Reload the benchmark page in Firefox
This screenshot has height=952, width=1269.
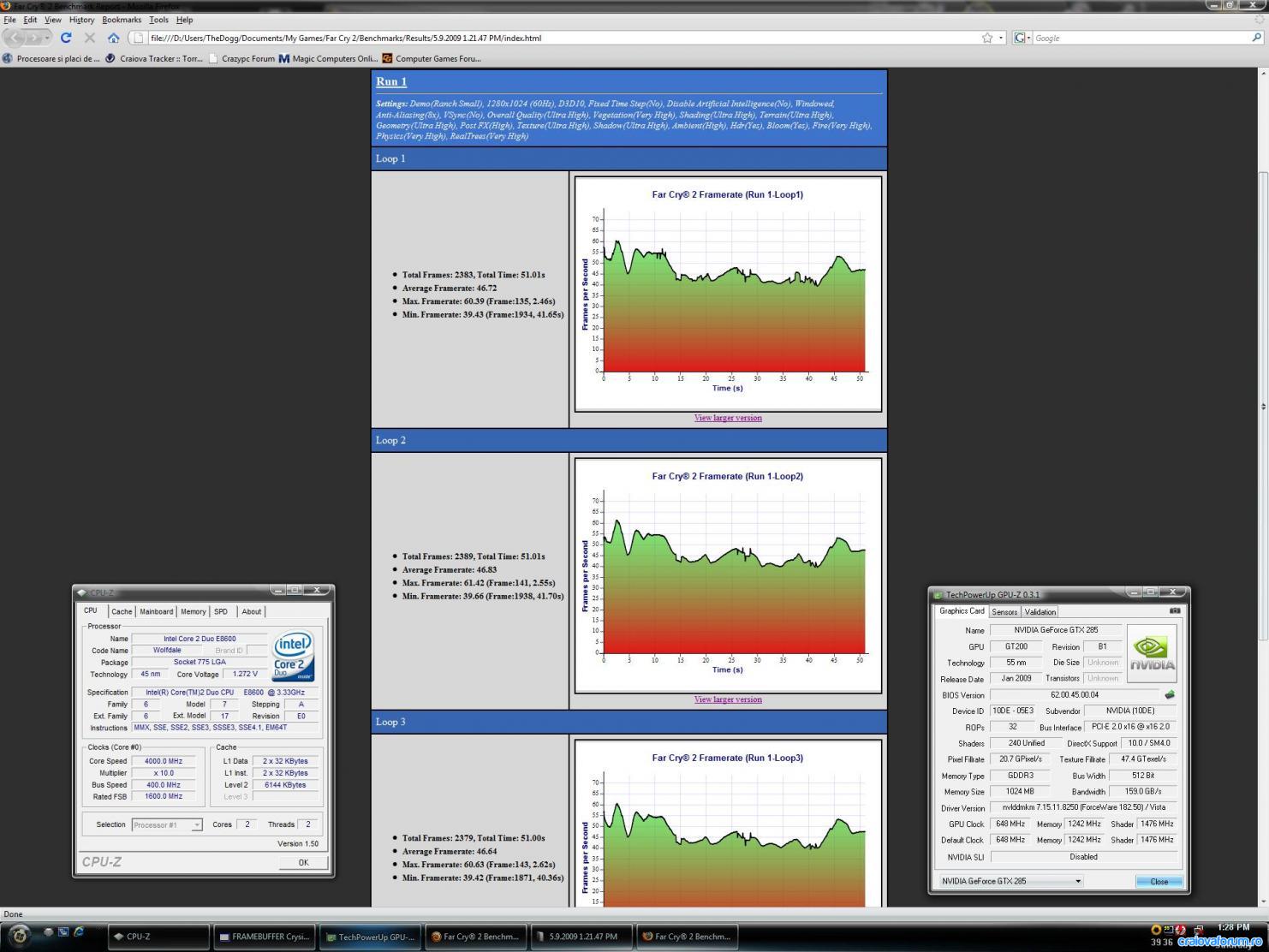66,38
